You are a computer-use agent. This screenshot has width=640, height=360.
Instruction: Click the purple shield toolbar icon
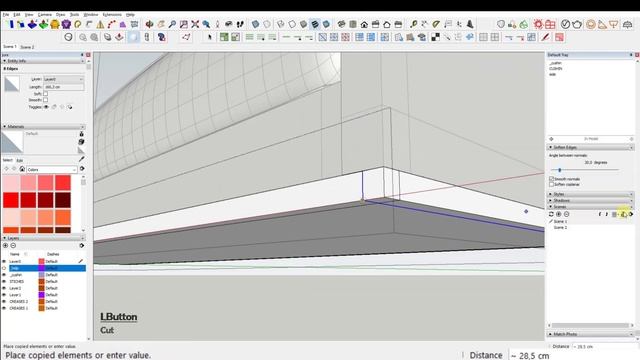[66, 25]
